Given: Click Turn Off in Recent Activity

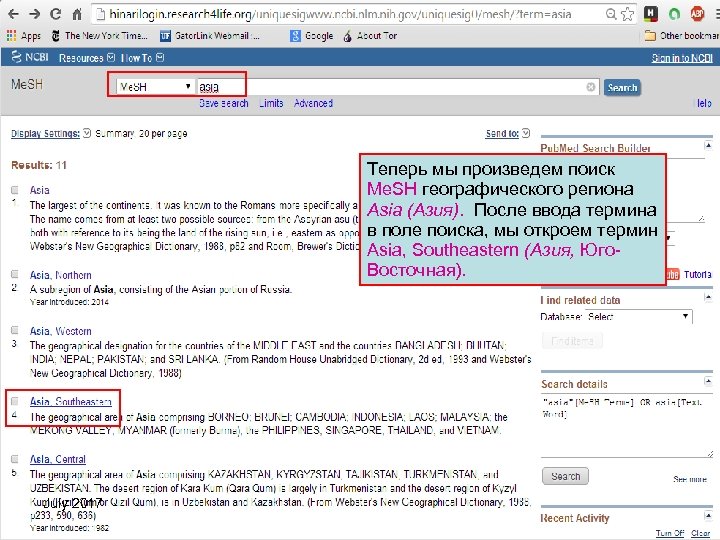Looking at the screenshot, I should 669,533.
